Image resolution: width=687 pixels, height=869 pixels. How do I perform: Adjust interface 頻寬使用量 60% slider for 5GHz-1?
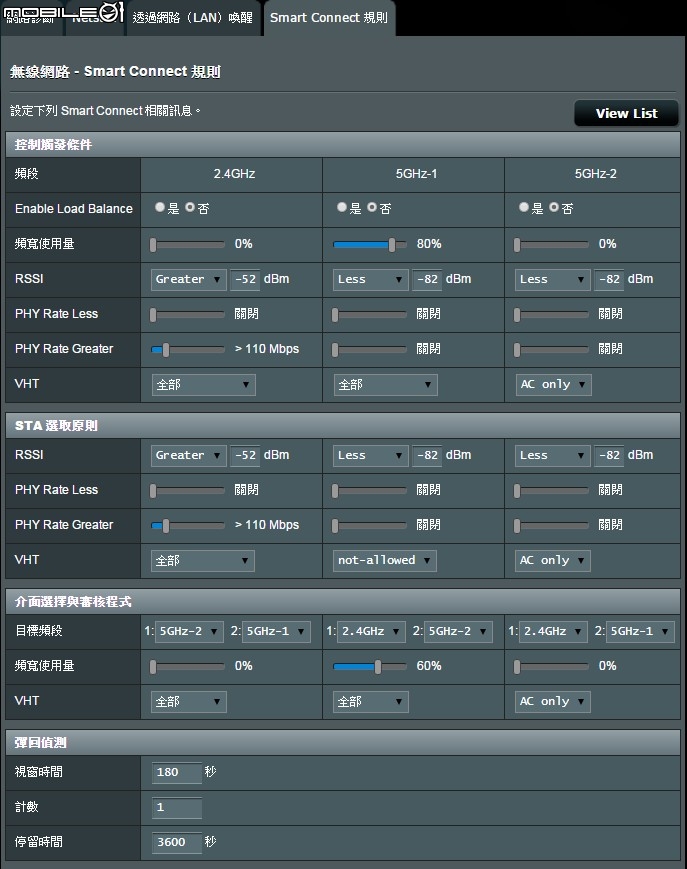370,667
